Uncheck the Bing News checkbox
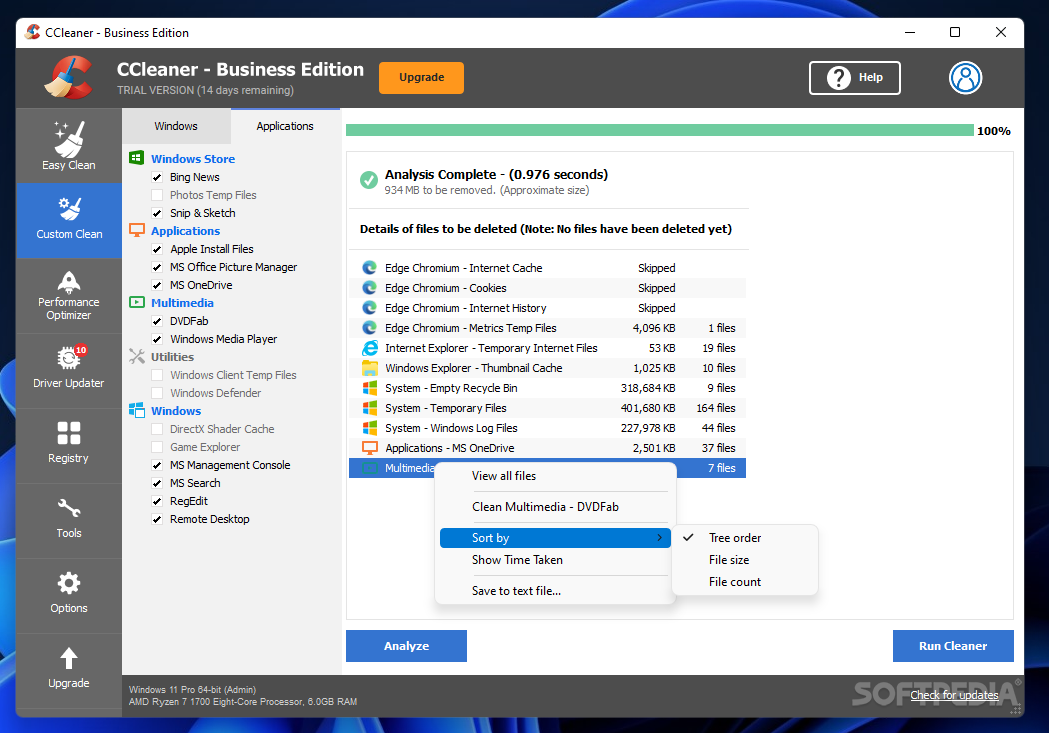Image resolution: width=1049 pixels, height=733 pixels. tap(157, 177)
